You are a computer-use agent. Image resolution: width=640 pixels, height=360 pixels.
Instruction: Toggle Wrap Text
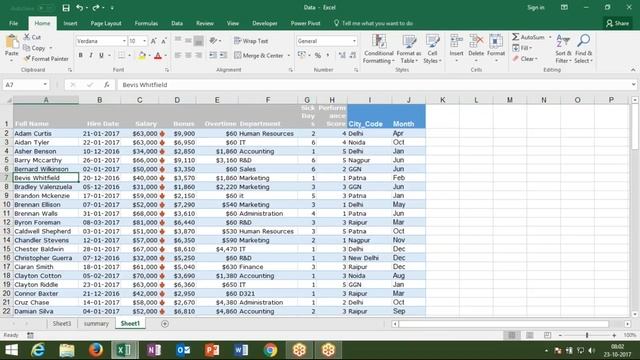251,41
